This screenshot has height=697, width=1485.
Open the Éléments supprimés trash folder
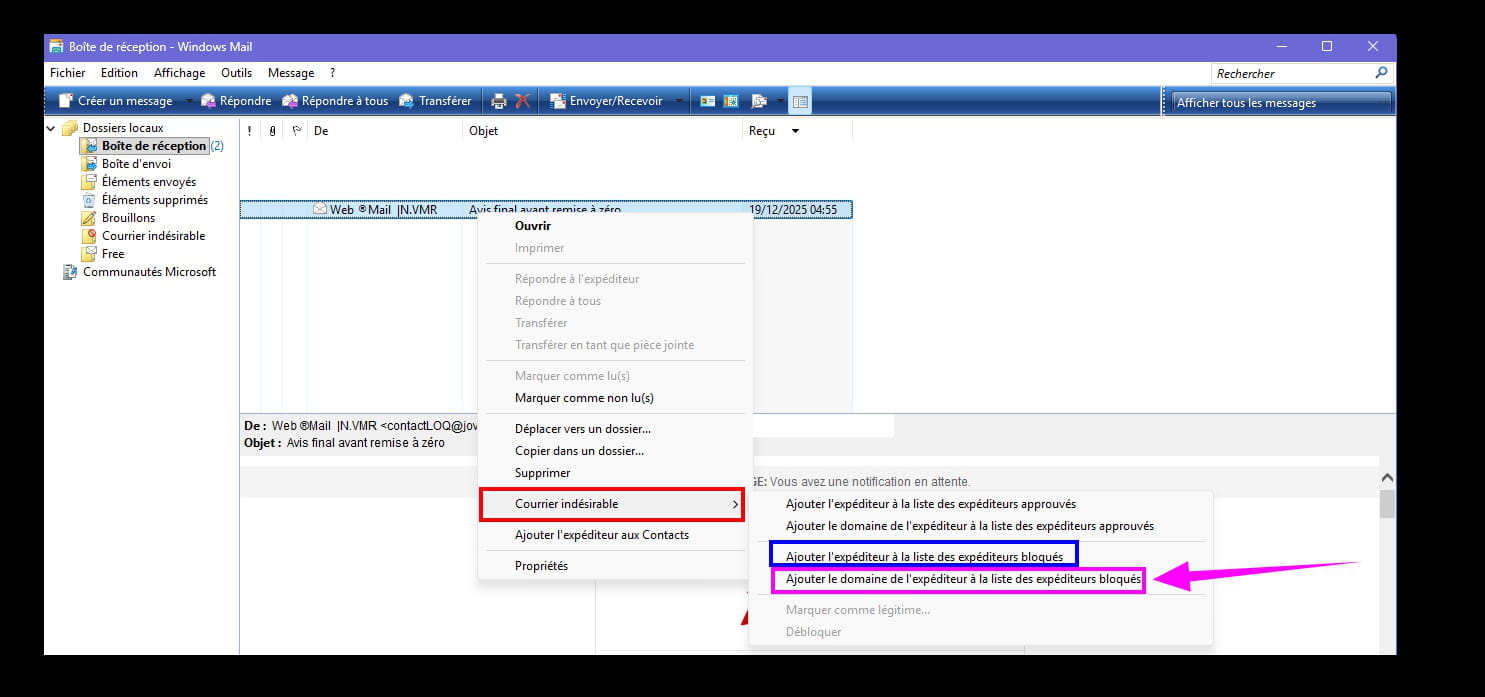[154, 200]
